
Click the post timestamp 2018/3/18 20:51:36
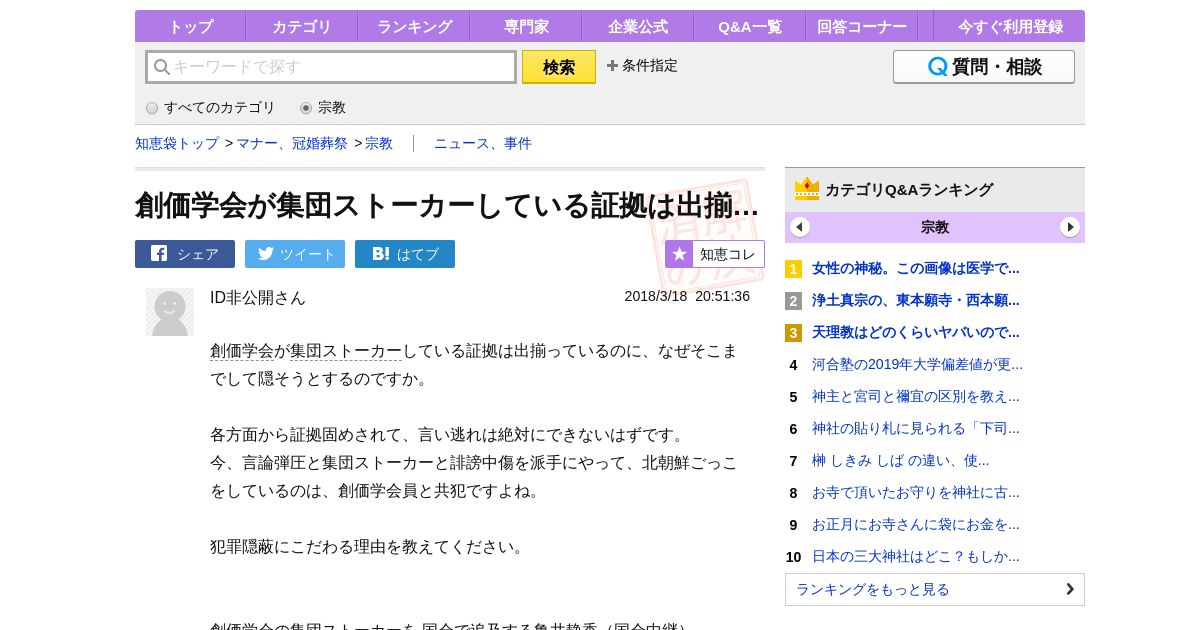687,296
